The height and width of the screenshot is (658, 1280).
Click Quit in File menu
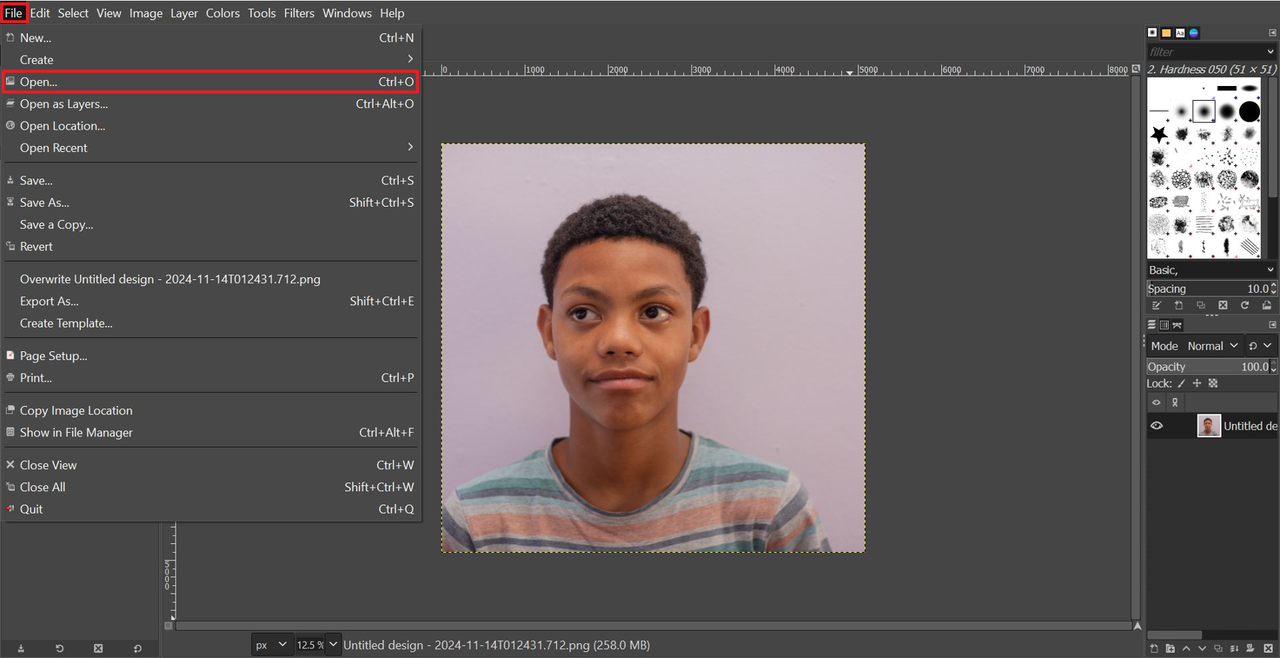coord(210,509)
